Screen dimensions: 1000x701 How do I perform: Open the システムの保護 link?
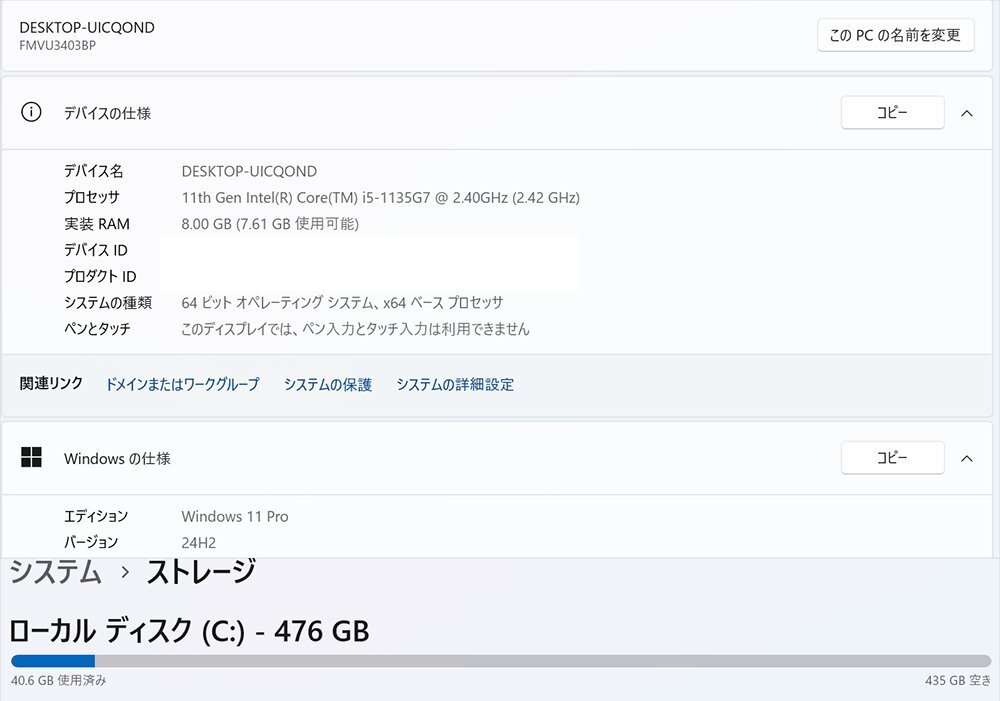328,384
